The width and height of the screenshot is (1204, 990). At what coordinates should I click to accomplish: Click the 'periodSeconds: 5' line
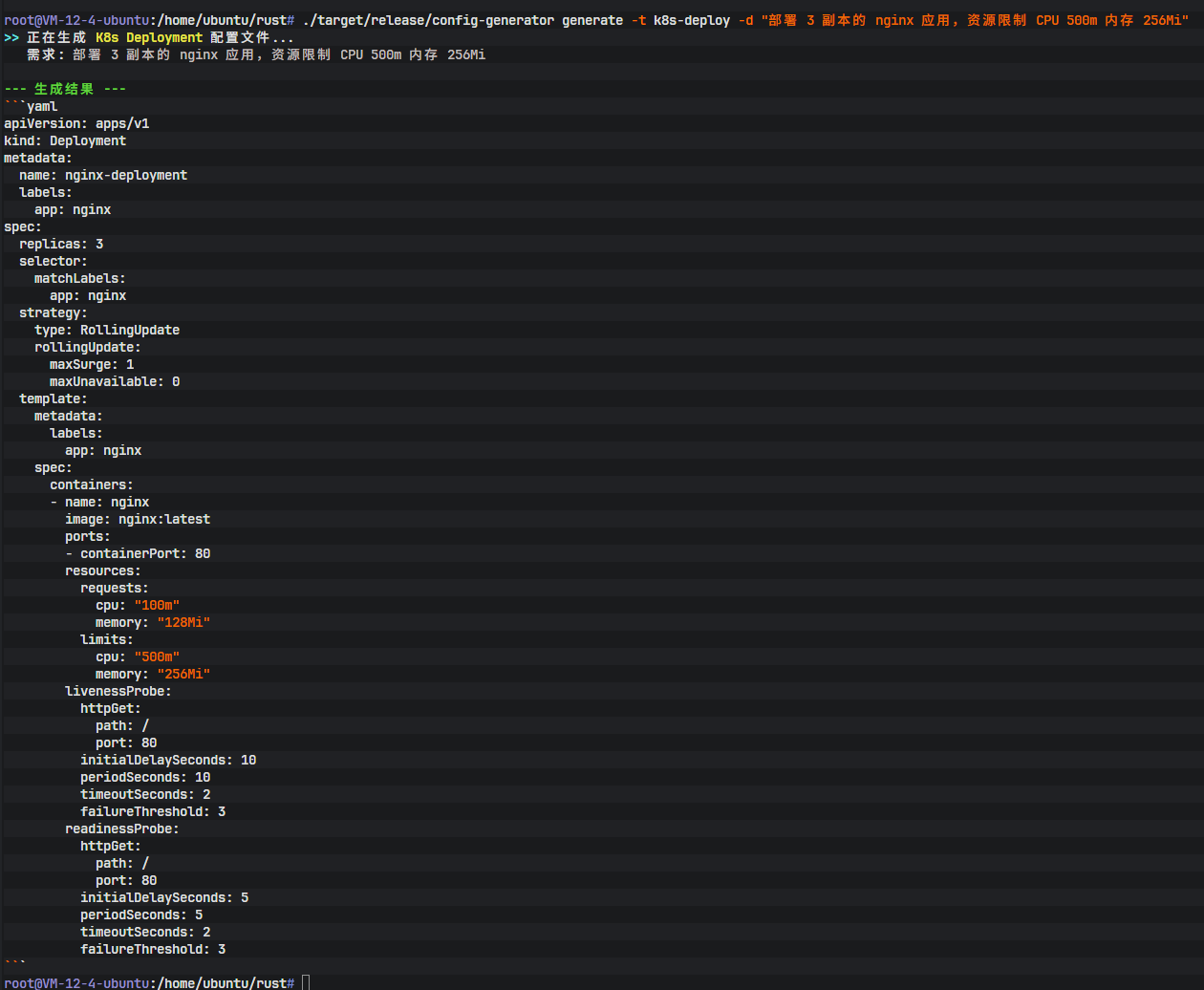point(141,915)
